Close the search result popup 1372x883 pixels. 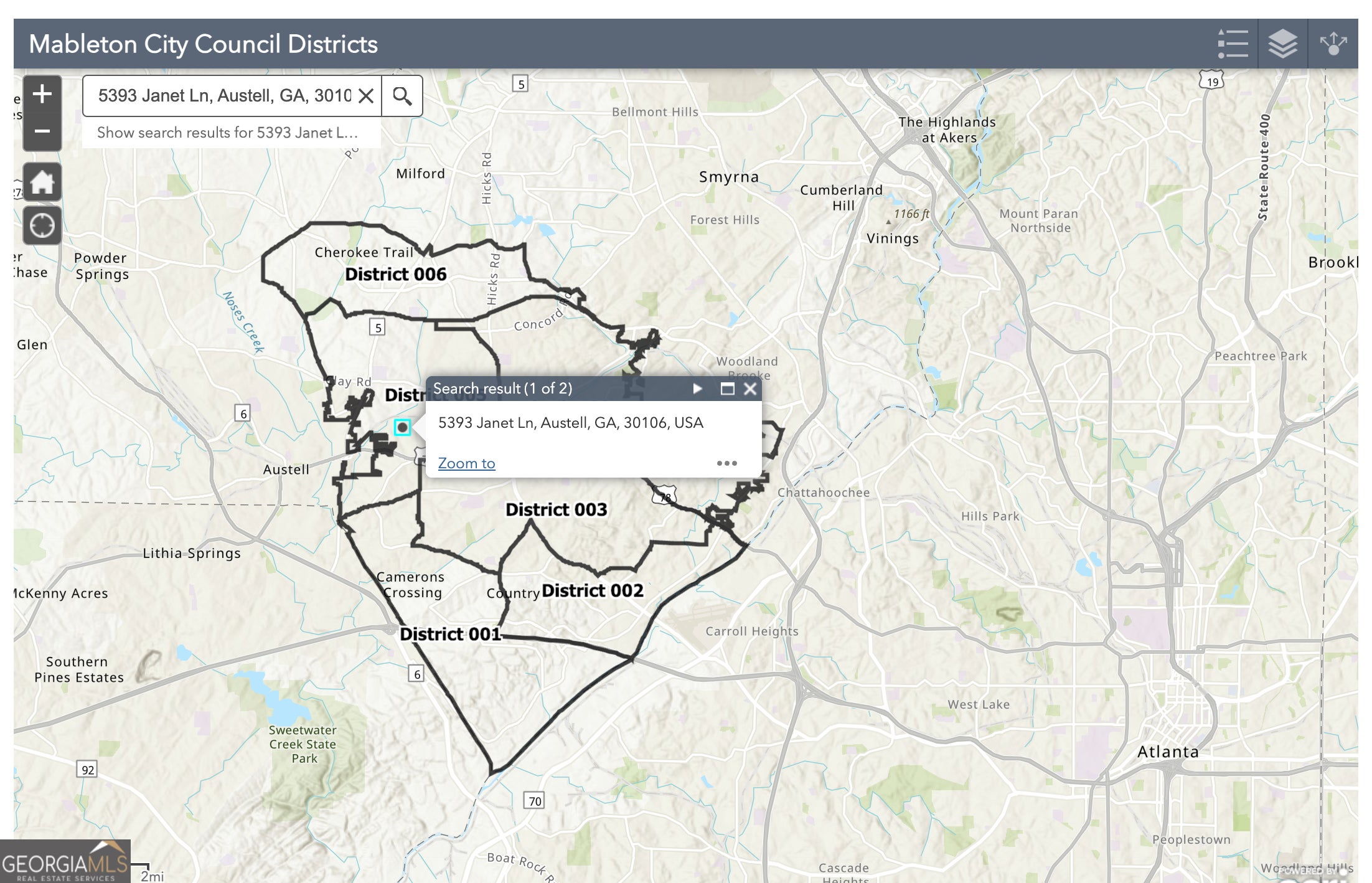(x=750, y=389)
